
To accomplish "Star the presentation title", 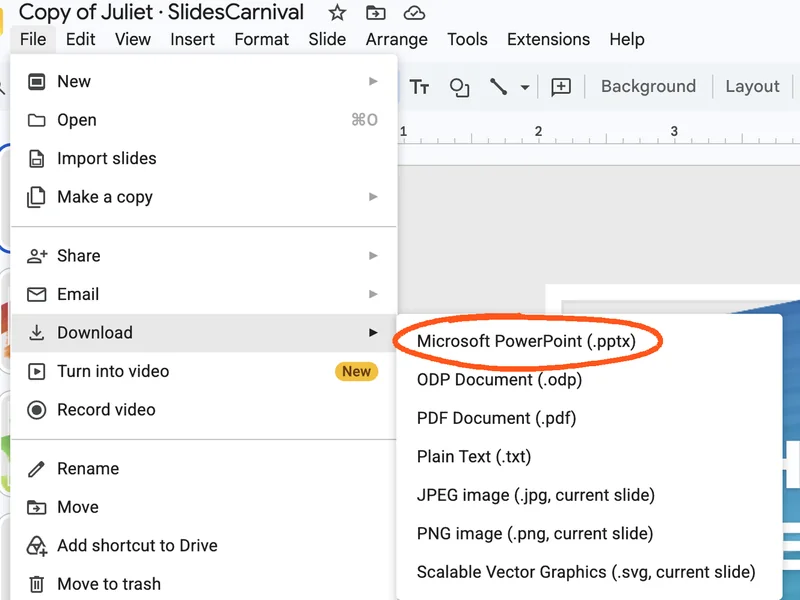I will [337, 13].
